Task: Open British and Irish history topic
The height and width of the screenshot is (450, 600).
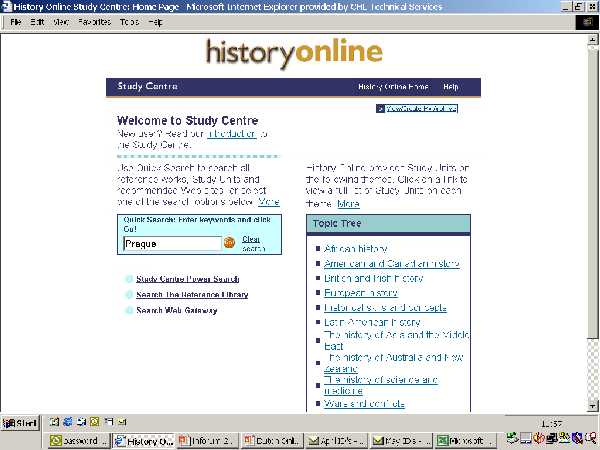Action: pyautogui.click(x=373, y=278)
